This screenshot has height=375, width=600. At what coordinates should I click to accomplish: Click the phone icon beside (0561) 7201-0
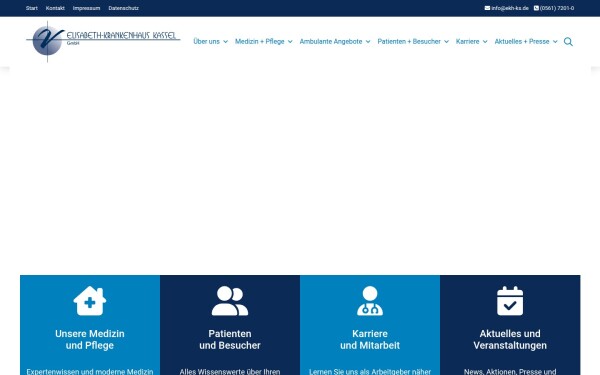(x=536, y=8)
